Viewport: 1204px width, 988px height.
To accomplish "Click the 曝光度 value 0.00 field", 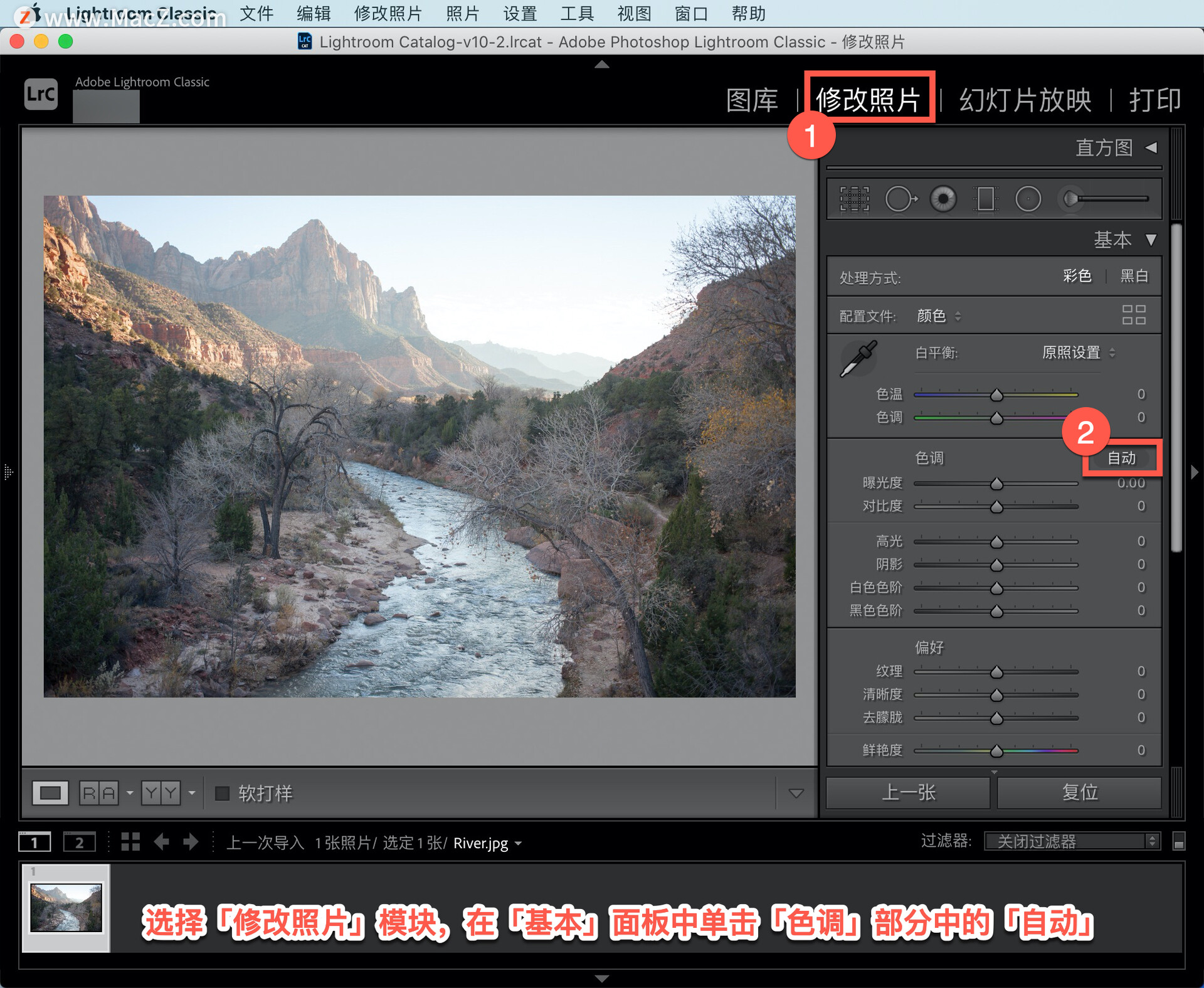I will click(1131, 483).
